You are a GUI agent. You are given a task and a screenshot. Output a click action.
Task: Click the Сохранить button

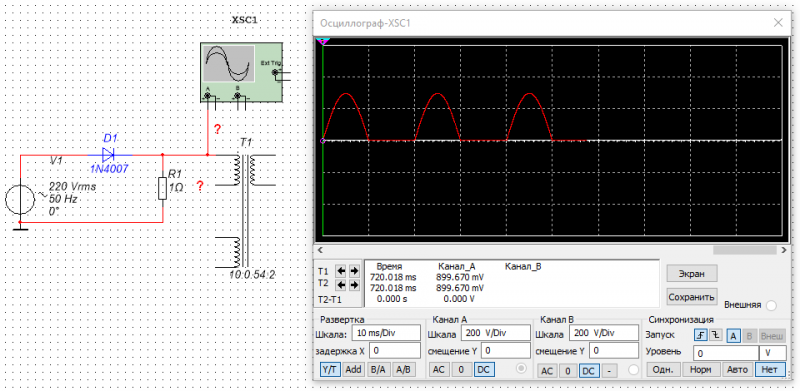pyautogui.click(x=692, y=296)
